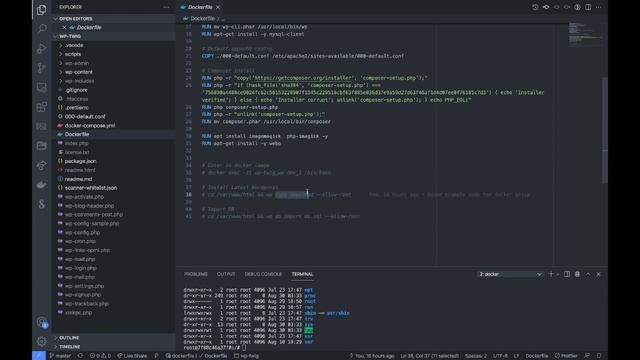Click the Prettier status bar item
Image resolution: width=640 pixels, height=360 pixels.
566,356
